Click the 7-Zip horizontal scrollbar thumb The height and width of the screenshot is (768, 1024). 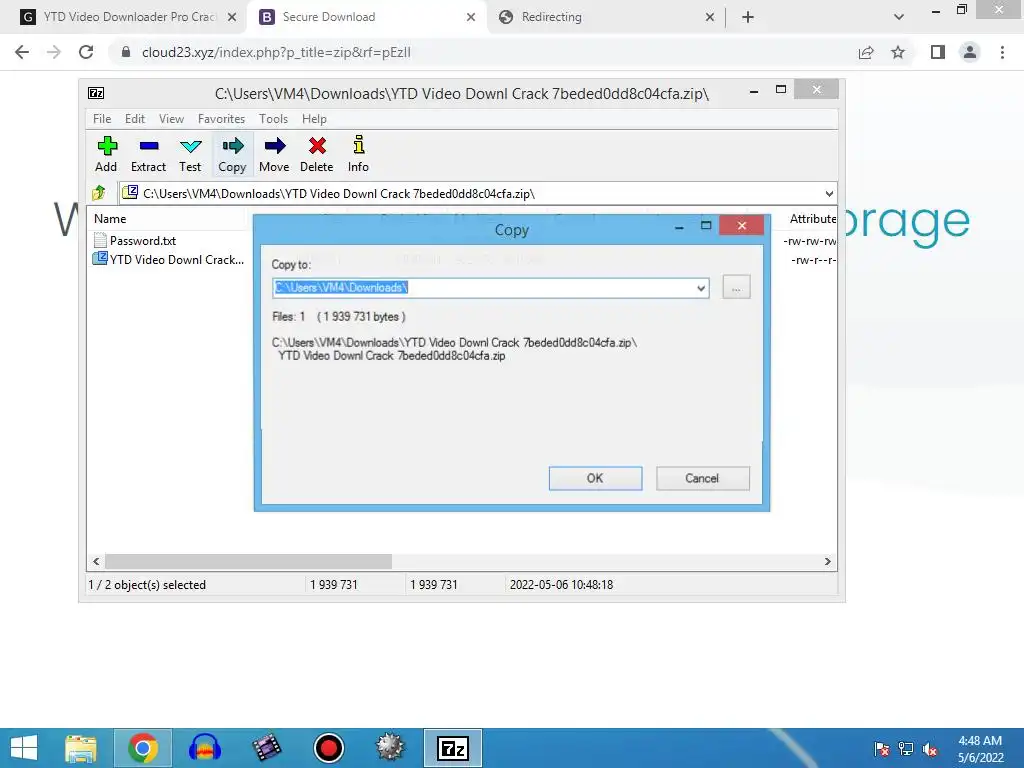pos(249,562)
